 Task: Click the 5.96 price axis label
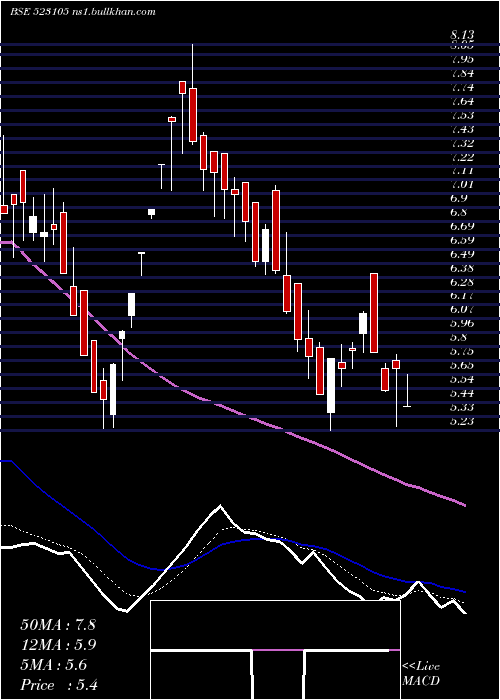(462, 323)
